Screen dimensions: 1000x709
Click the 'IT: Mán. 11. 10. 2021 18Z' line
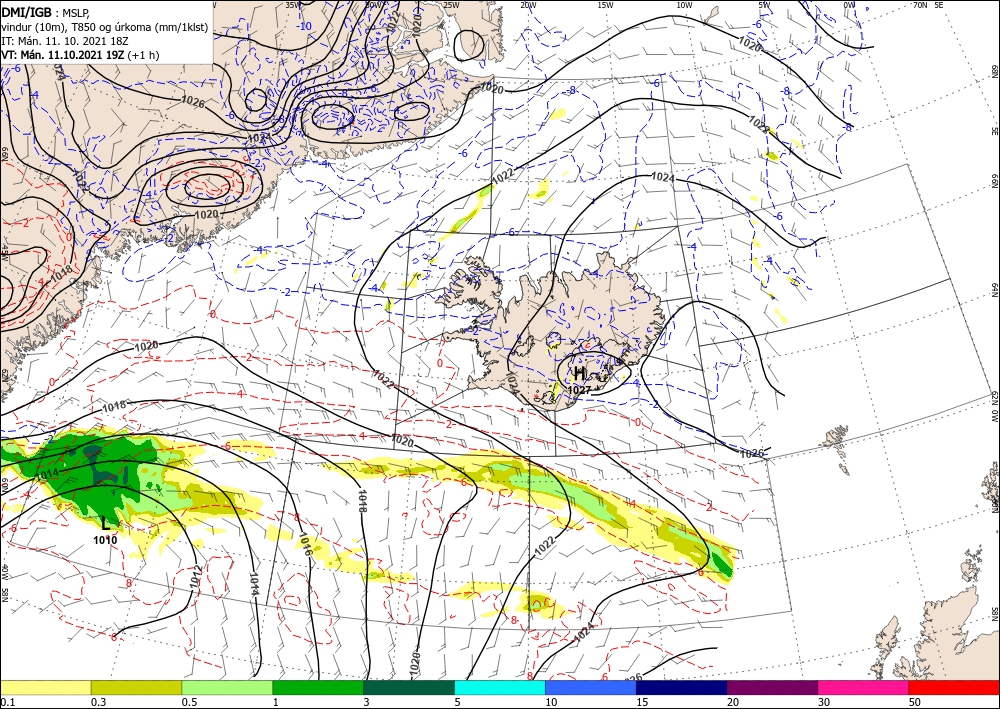tap(66, 41)
